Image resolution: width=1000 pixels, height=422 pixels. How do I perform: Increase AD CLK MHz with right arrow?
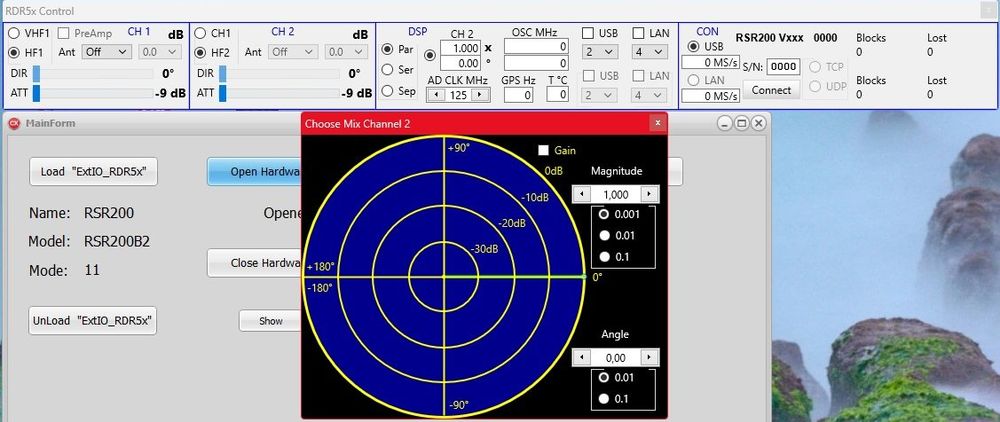482,95
